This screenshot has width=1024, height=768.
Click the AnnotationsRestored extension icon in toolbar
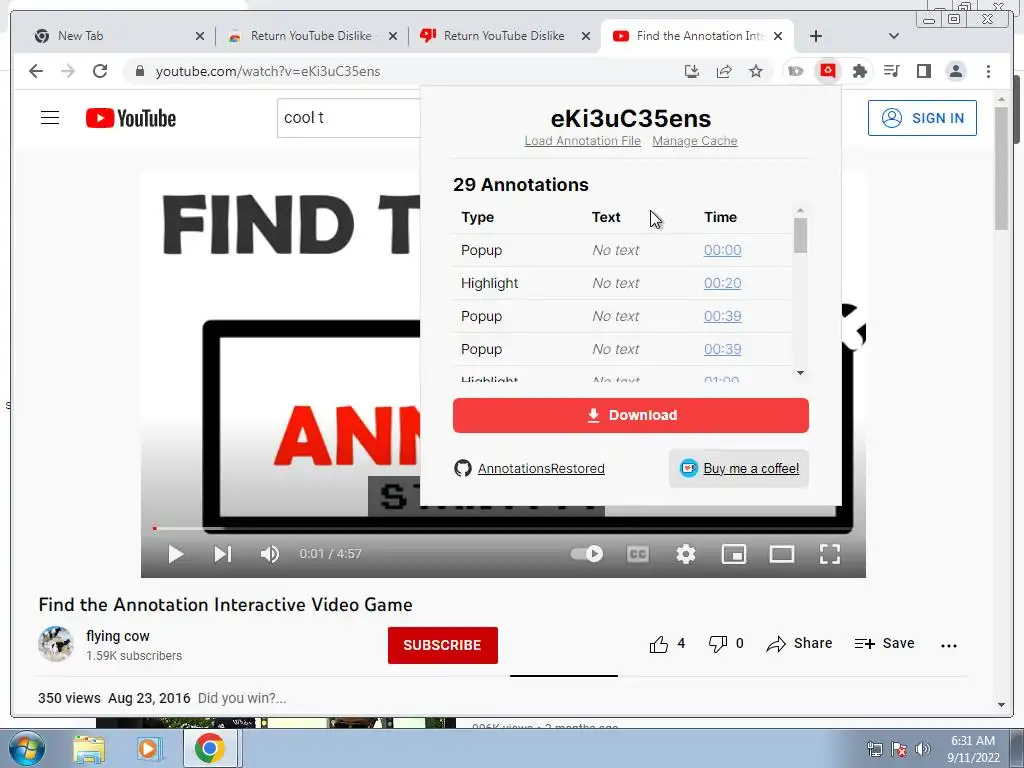827,71
